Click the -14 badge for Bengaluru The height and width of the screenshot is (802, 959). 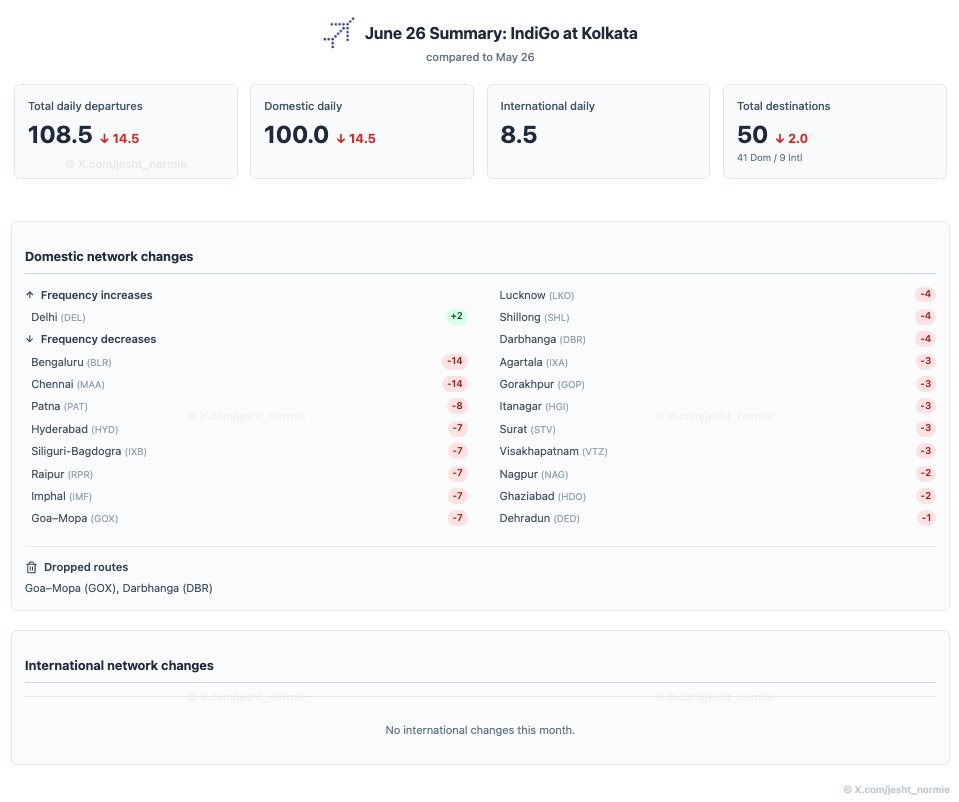point(454,361)
